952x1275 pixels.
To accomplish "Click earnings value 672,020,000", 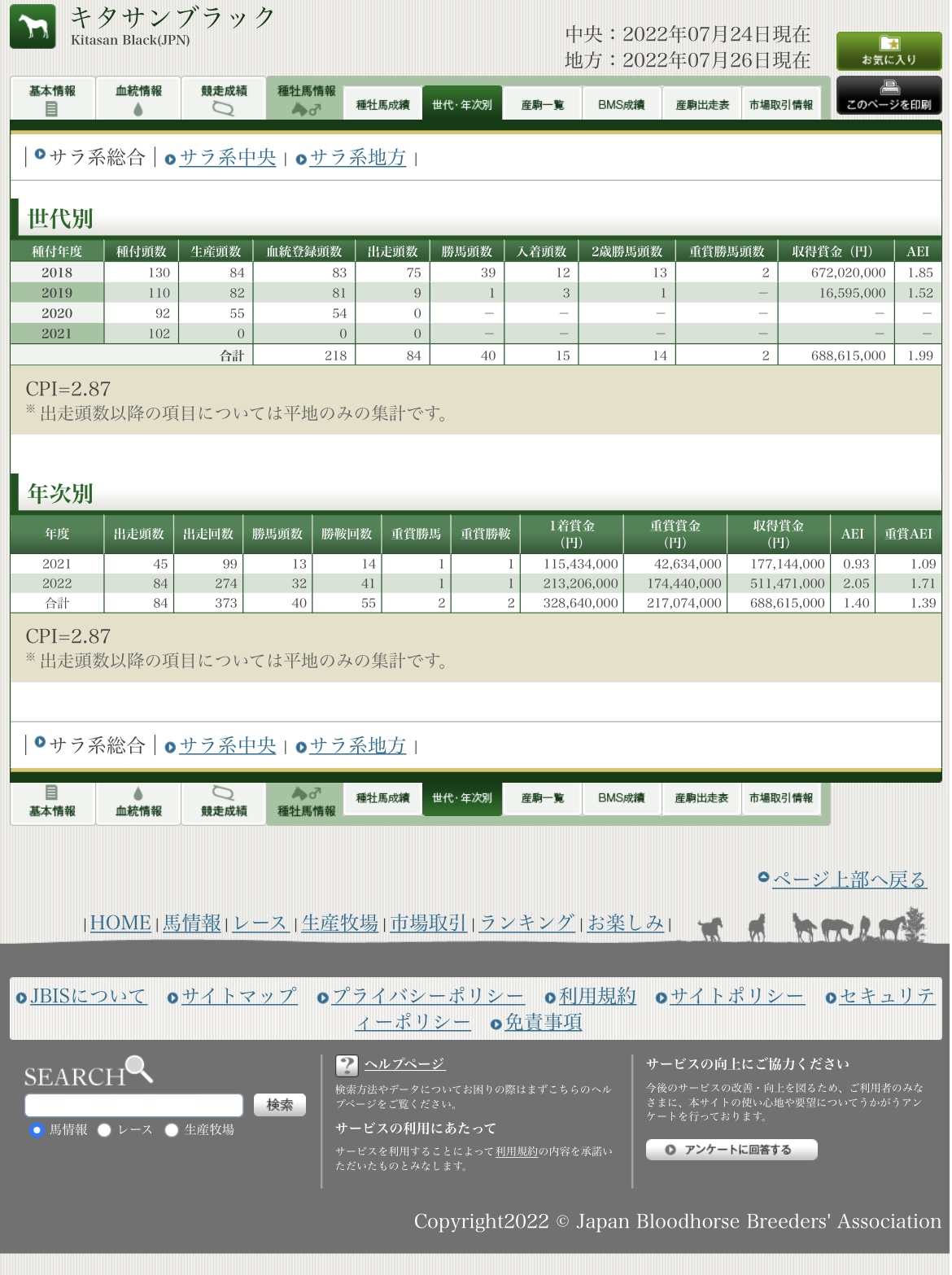I will pos(848,273).
